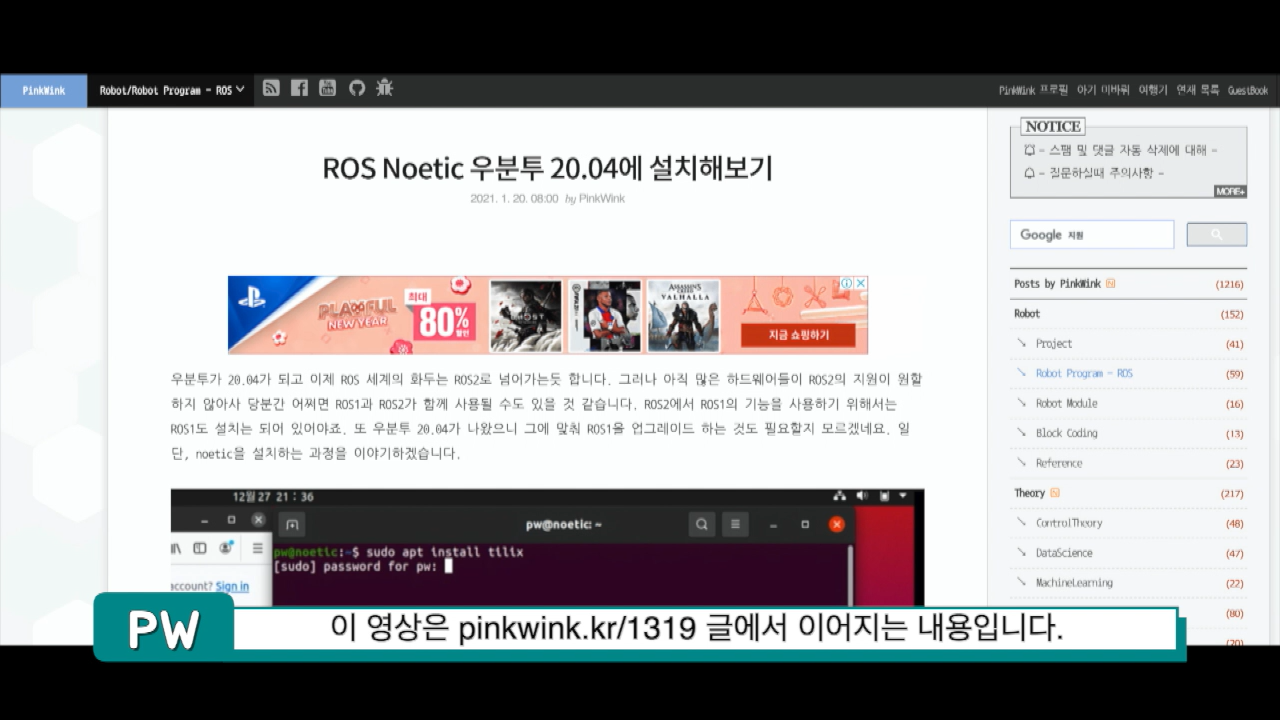1280x720 pixels.
Task: Open the ControlTheory subcategory
Action: 1068,523
